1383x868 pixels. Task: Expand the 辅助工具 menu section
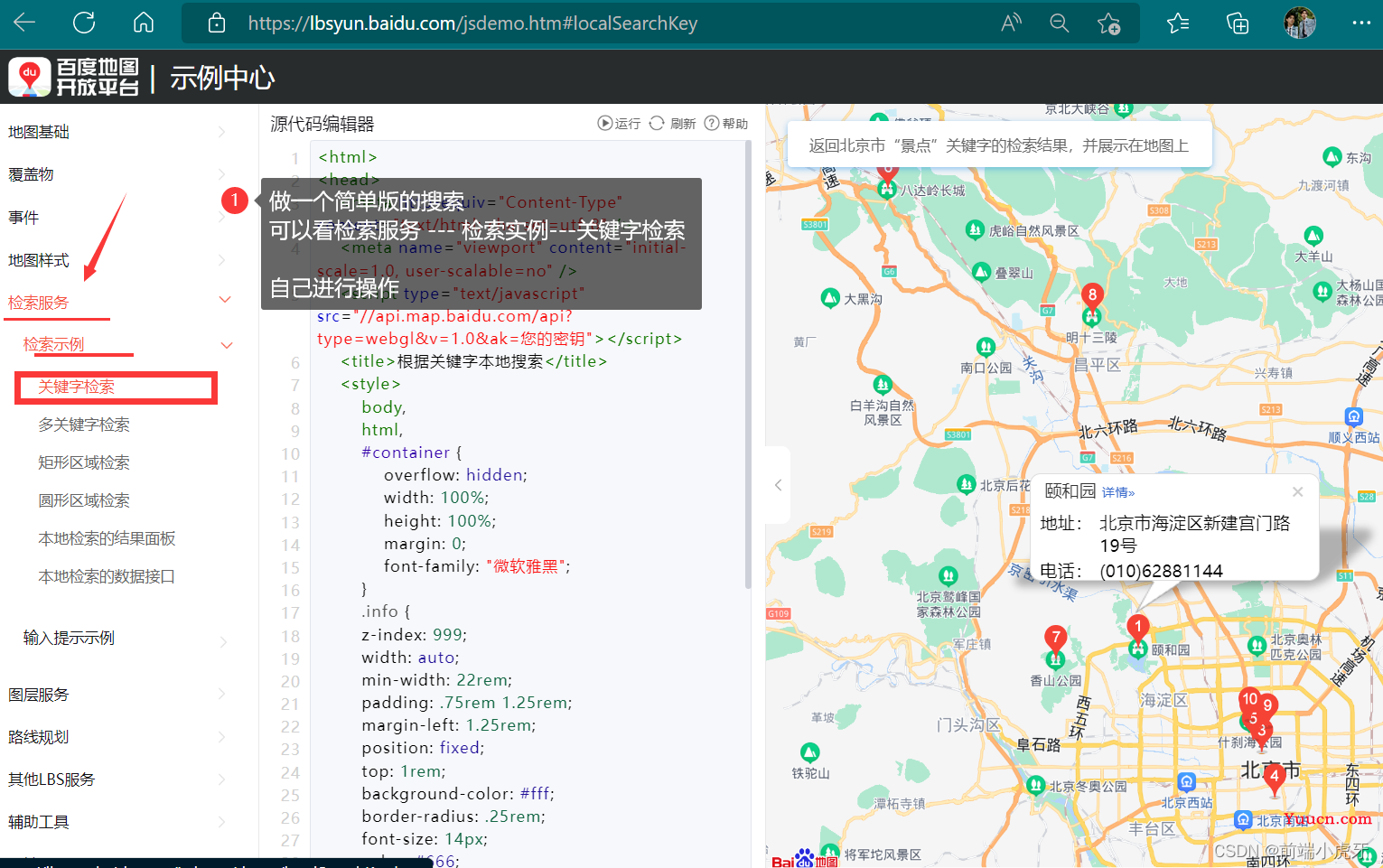tap(116, 822)
